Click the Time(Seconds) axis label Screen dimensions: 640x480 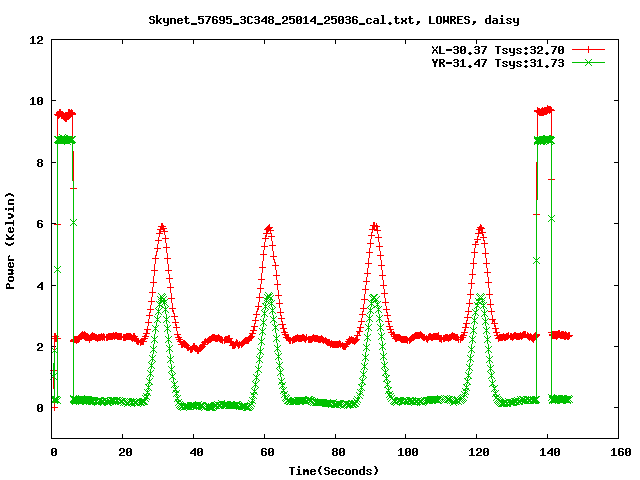tap(334, 471)
